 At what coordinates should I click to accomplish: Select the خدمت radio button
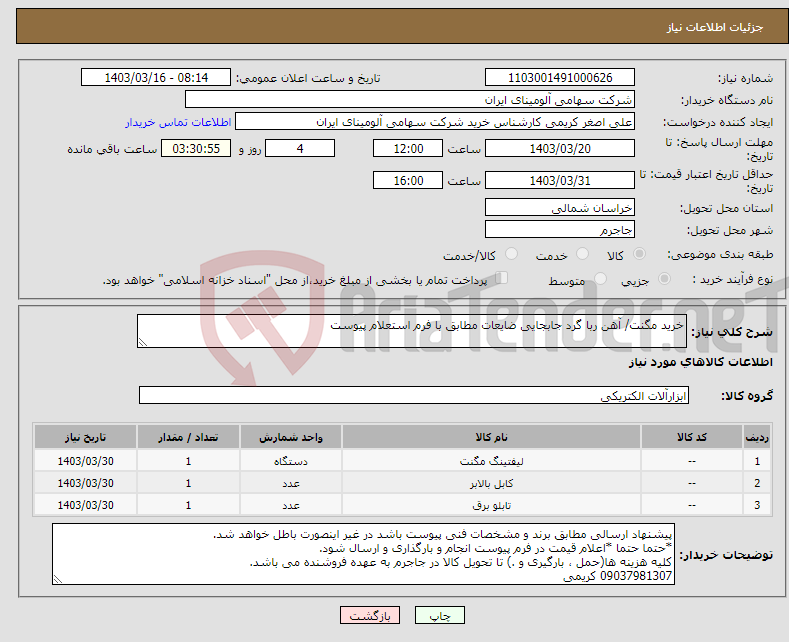pyautogui.click(x=582, y=254)
